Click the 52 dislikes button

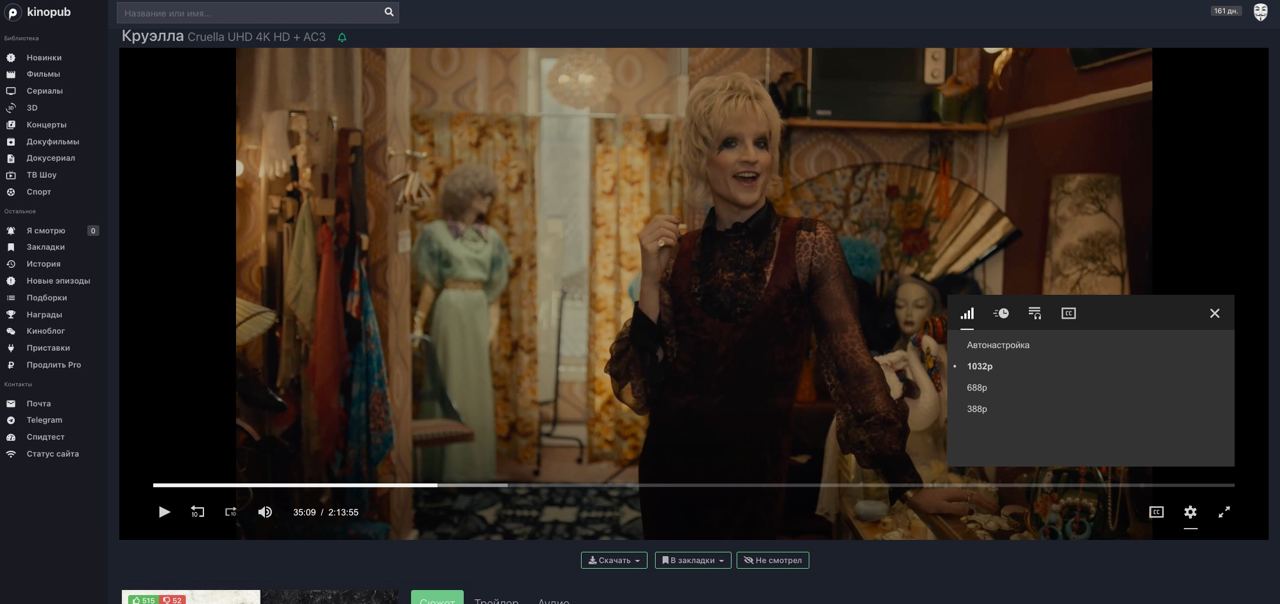tap(172, 600)
